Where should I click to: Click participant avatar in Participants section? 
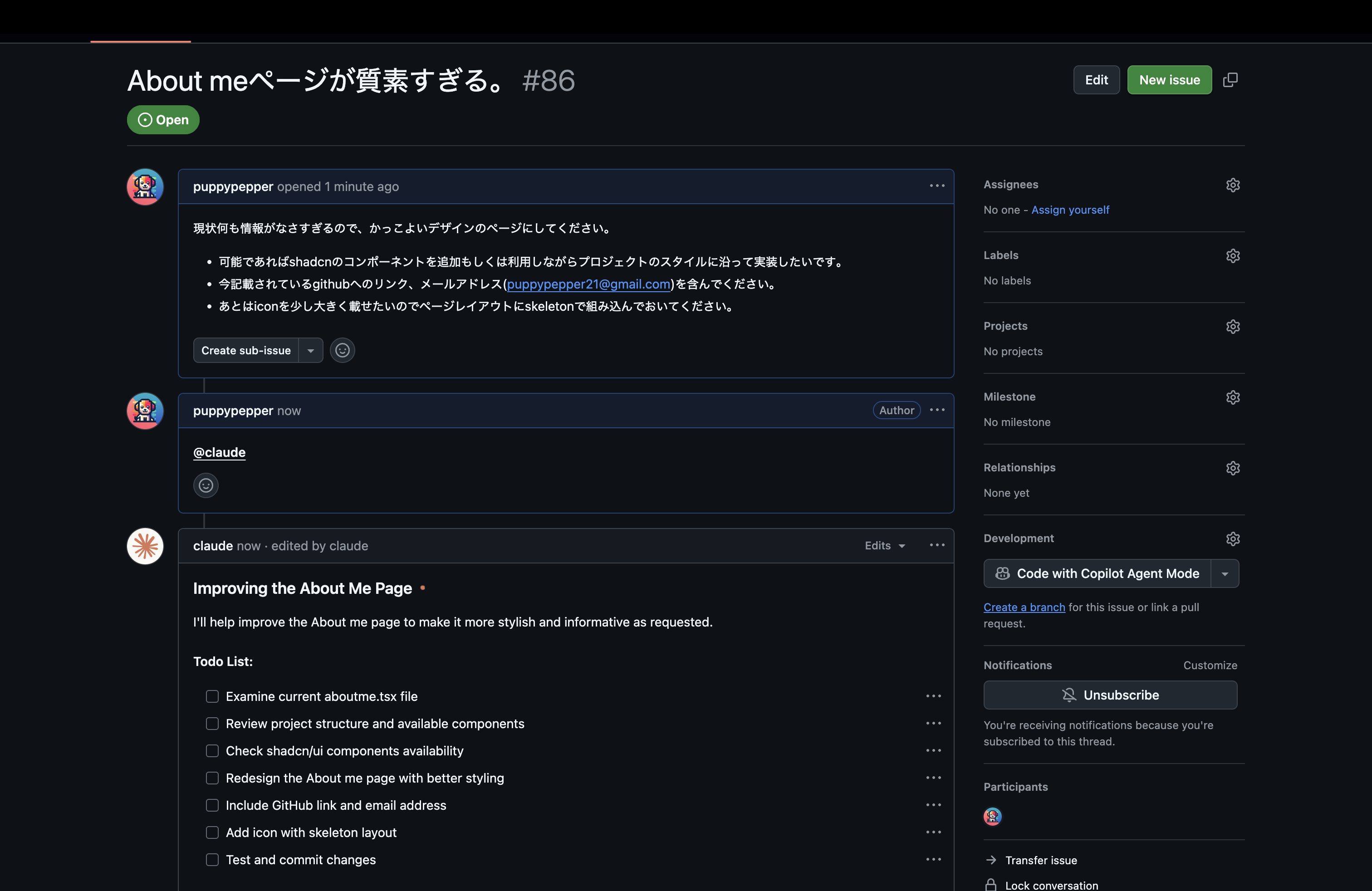(992, 817)
